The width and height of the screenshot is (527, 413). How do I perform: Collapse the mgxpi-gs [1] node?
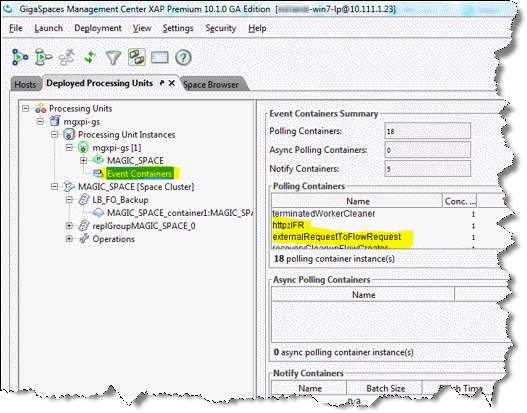(x=69, y=148)
